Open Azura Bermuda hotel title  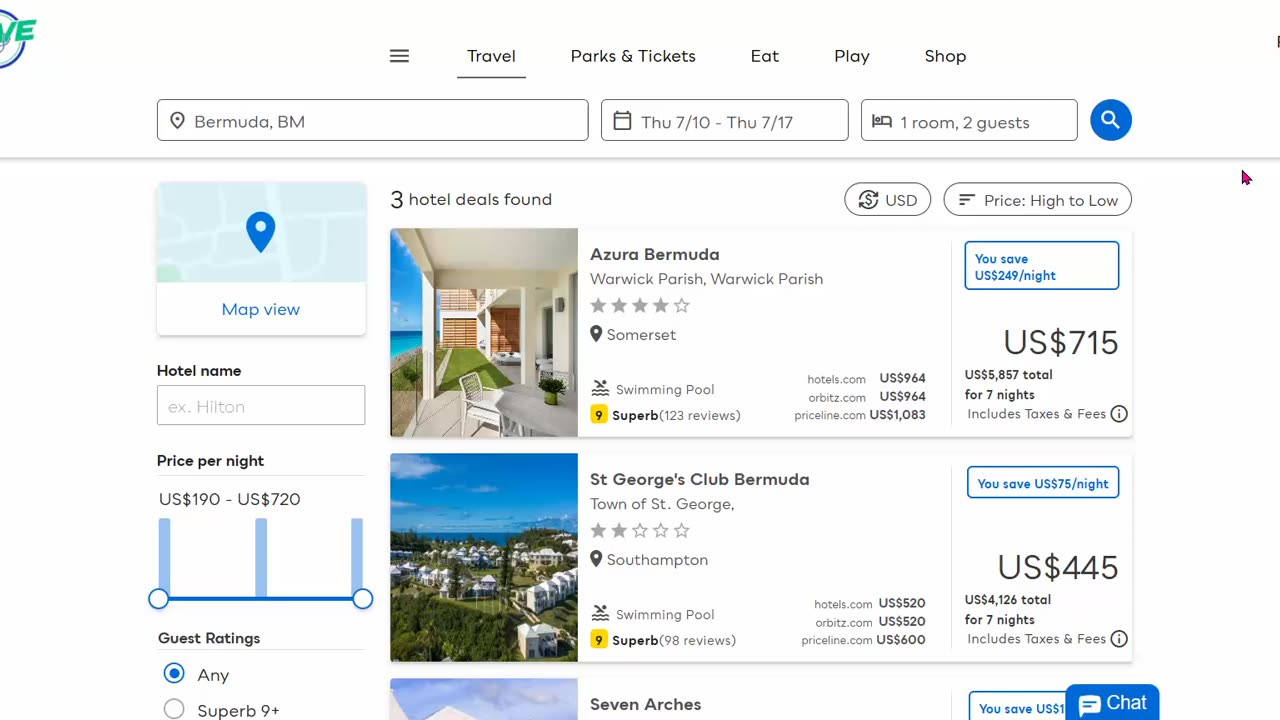tap(655, 254)
